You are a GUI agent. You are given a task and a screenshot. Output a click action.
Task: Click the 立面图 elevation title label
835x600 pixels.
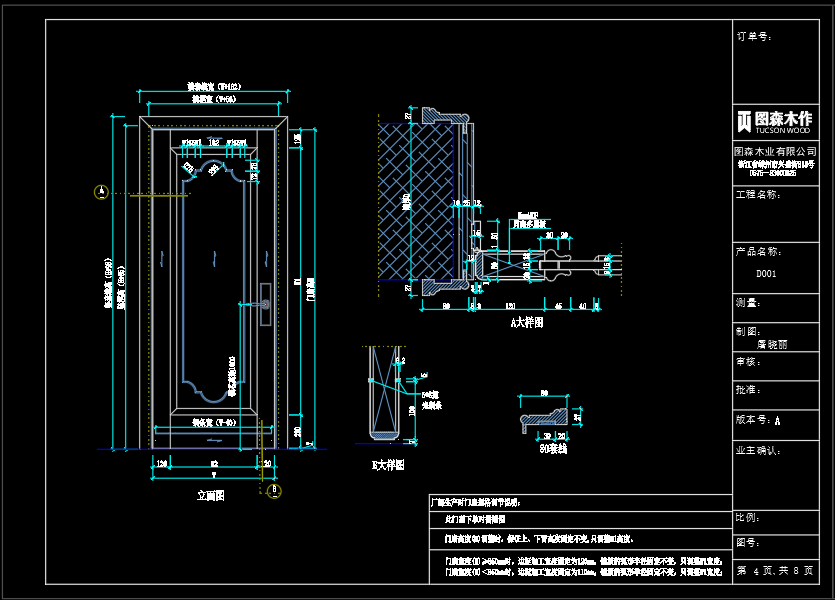point(211,495)
